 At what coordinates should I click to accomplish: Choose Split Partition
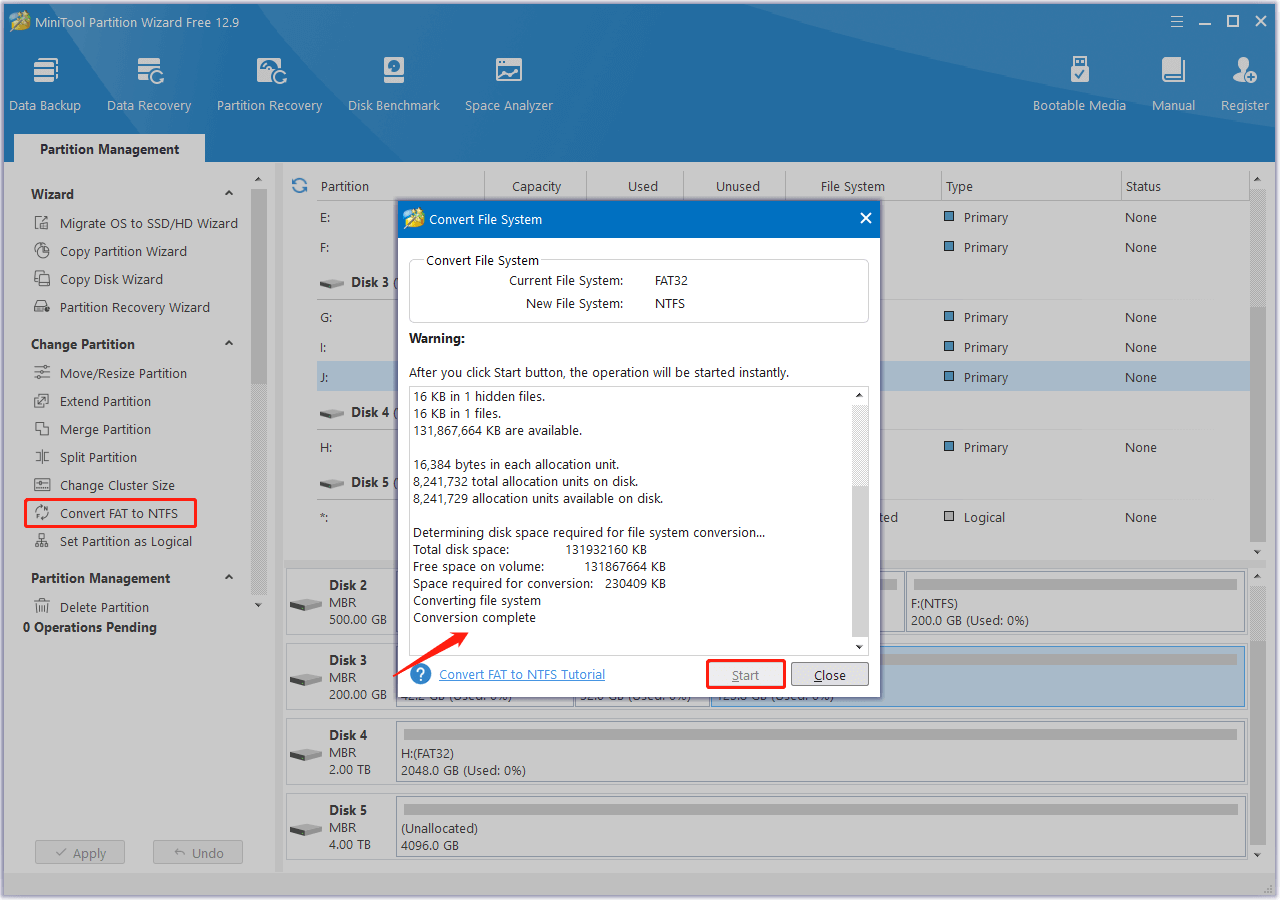tap(85, 457)
